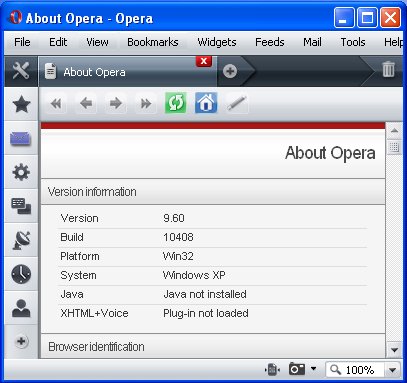This screenshot has height=383, width=407.
Task: Reload the page with green icon
Action: 176,103
